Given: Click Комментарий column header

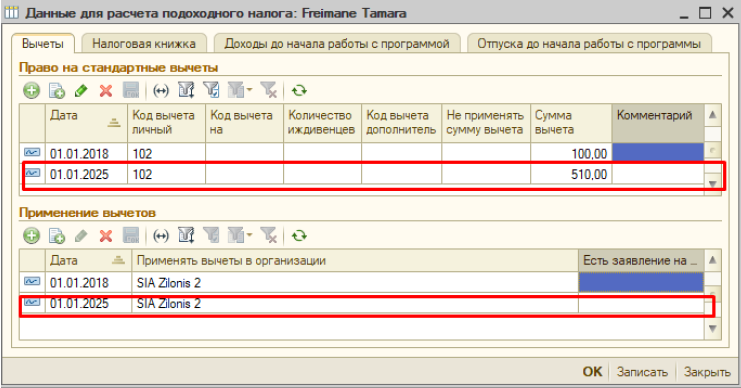Looking at the screenshot, I should 658,123.
